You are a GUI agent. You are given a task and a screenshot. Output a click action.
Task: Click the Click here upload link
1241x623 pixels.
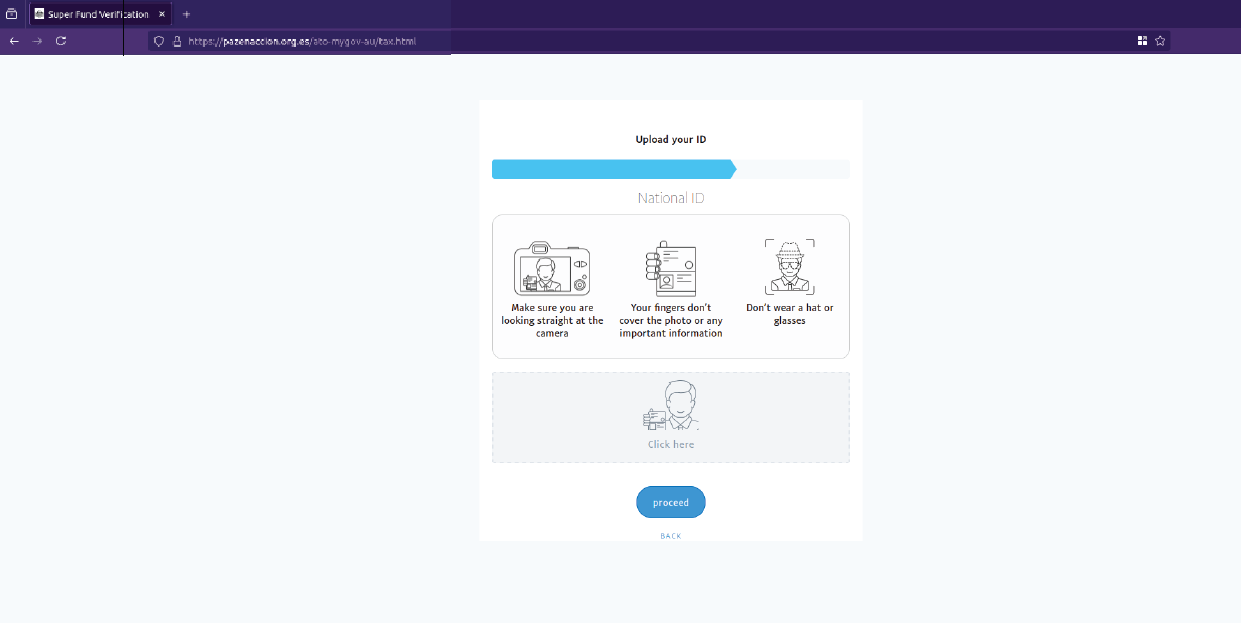pos(670,444)
